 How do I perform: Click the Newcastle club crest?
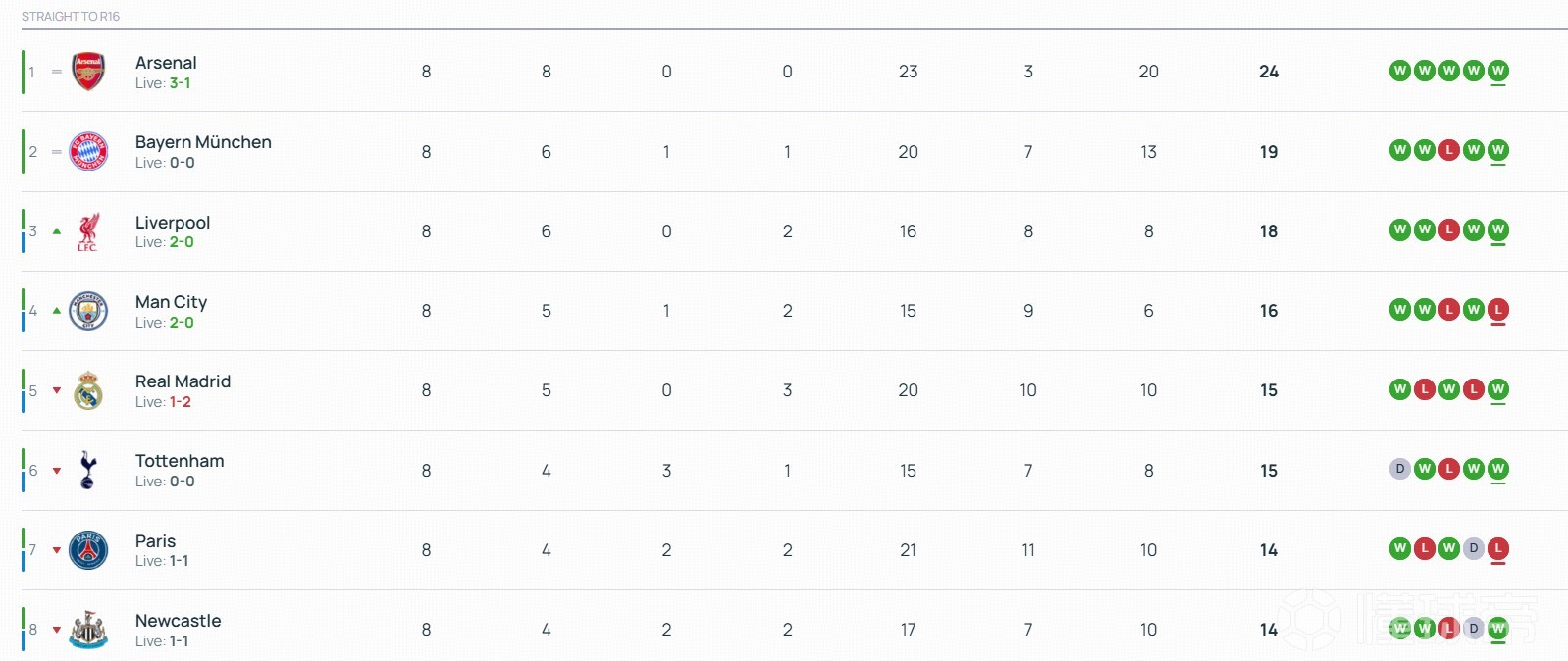click(x=88, y=630)
